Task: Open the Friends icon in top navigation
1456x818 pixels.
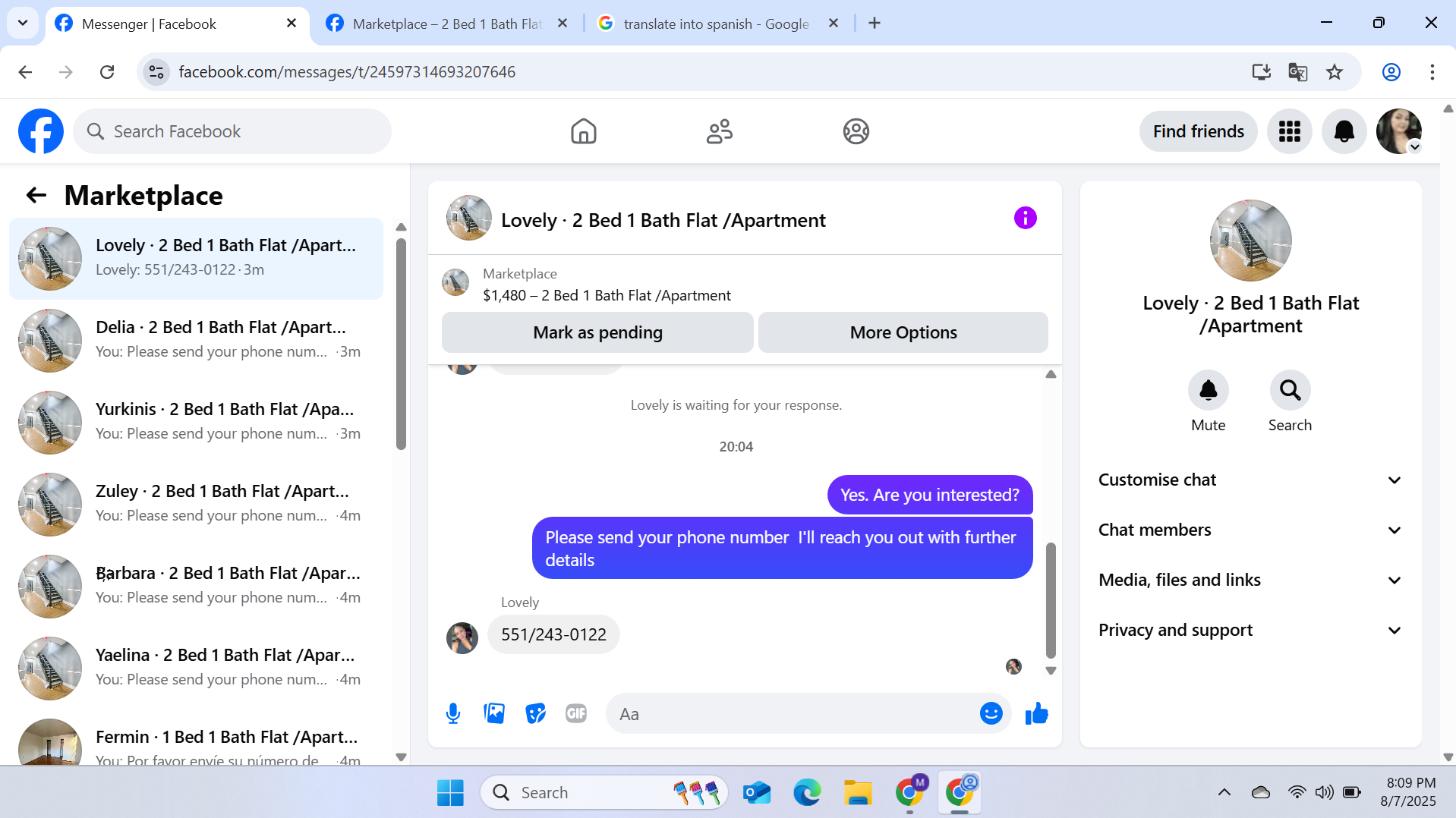Action: tap(719, 131)
